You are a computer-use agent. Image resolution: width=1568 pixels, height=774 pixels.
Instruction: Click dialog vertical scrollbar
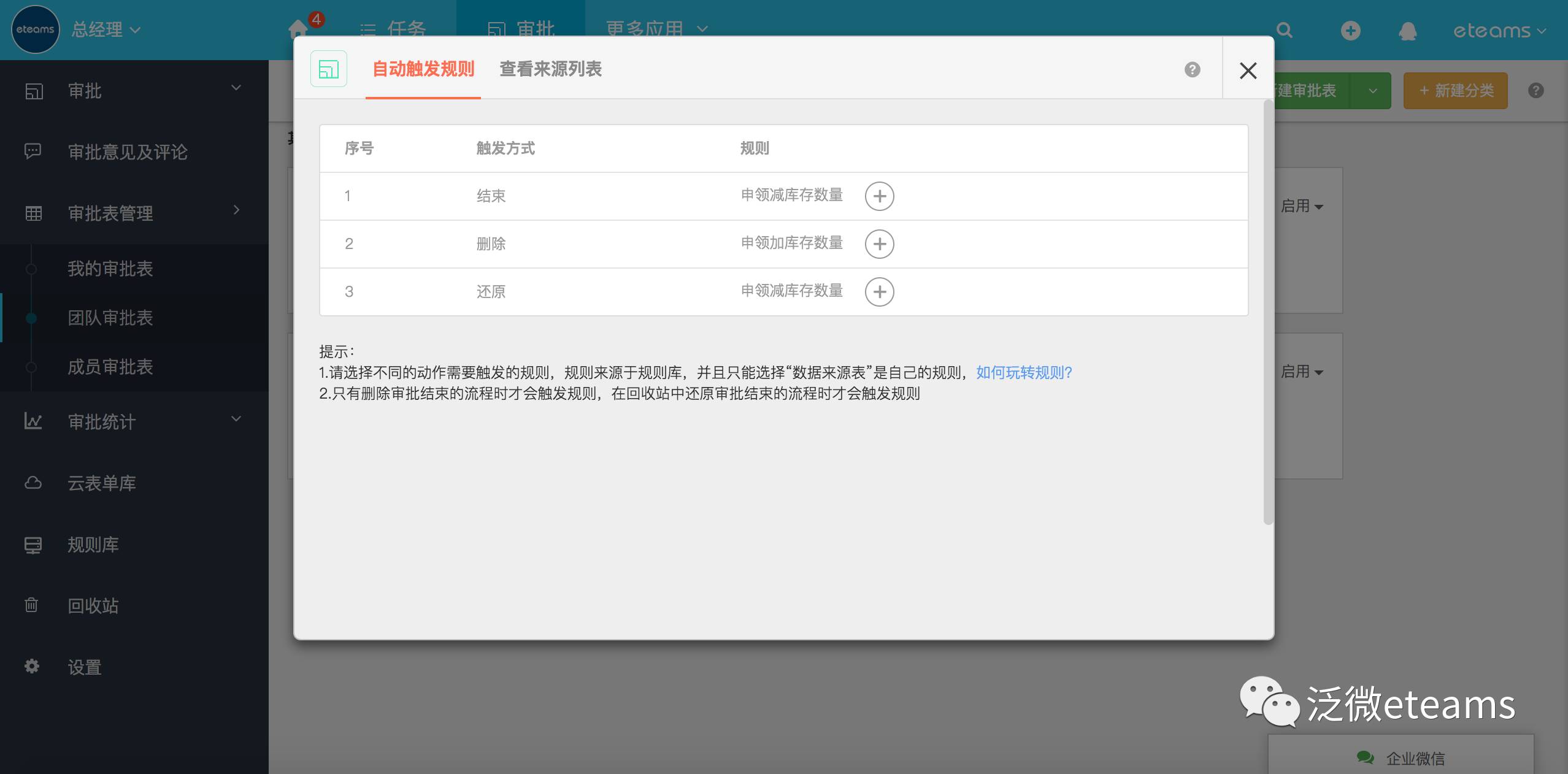click(x=1268, y=313)
